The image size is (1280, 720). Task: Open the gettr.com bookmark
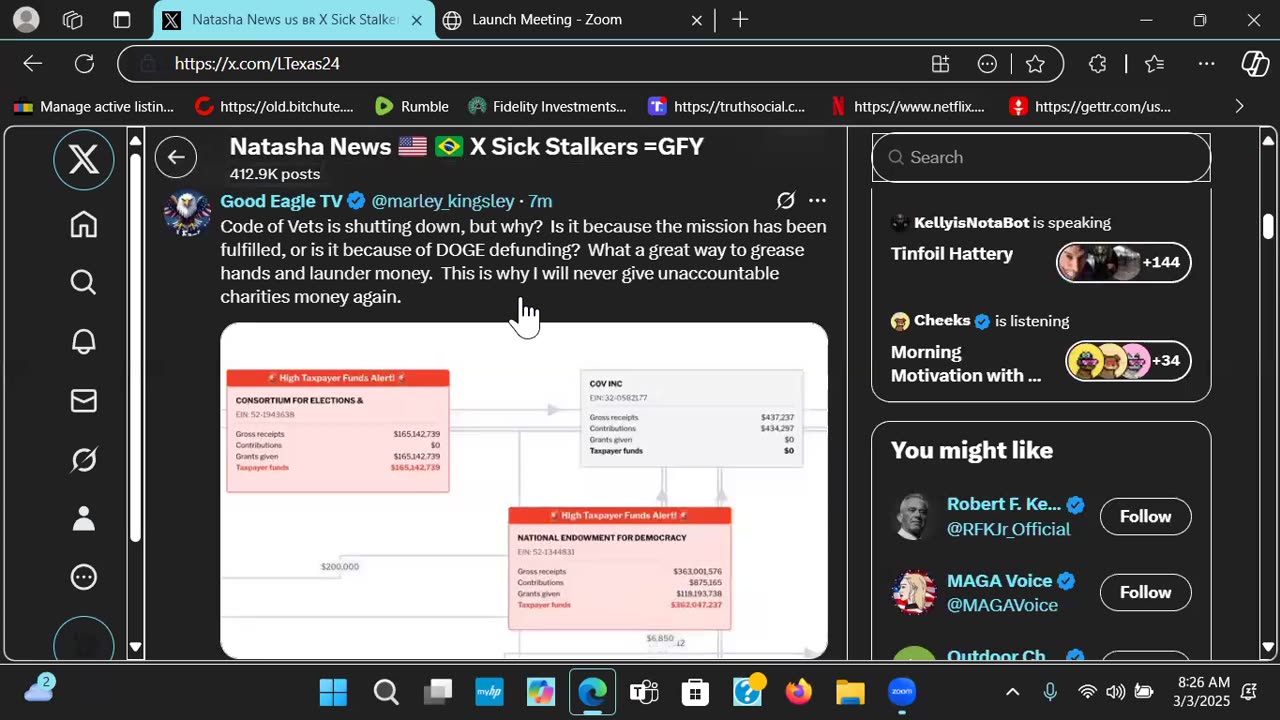(x=1091, y=106)
